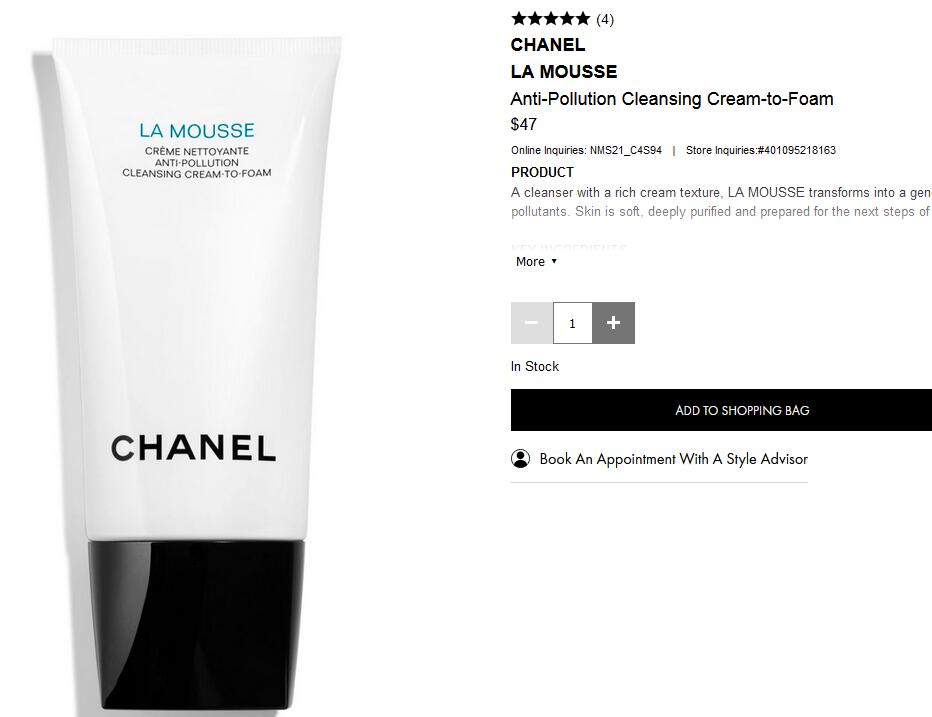Add product to shopping bag
The height and width of the screenshot is (717, 932).
click(x=721, y=410)
